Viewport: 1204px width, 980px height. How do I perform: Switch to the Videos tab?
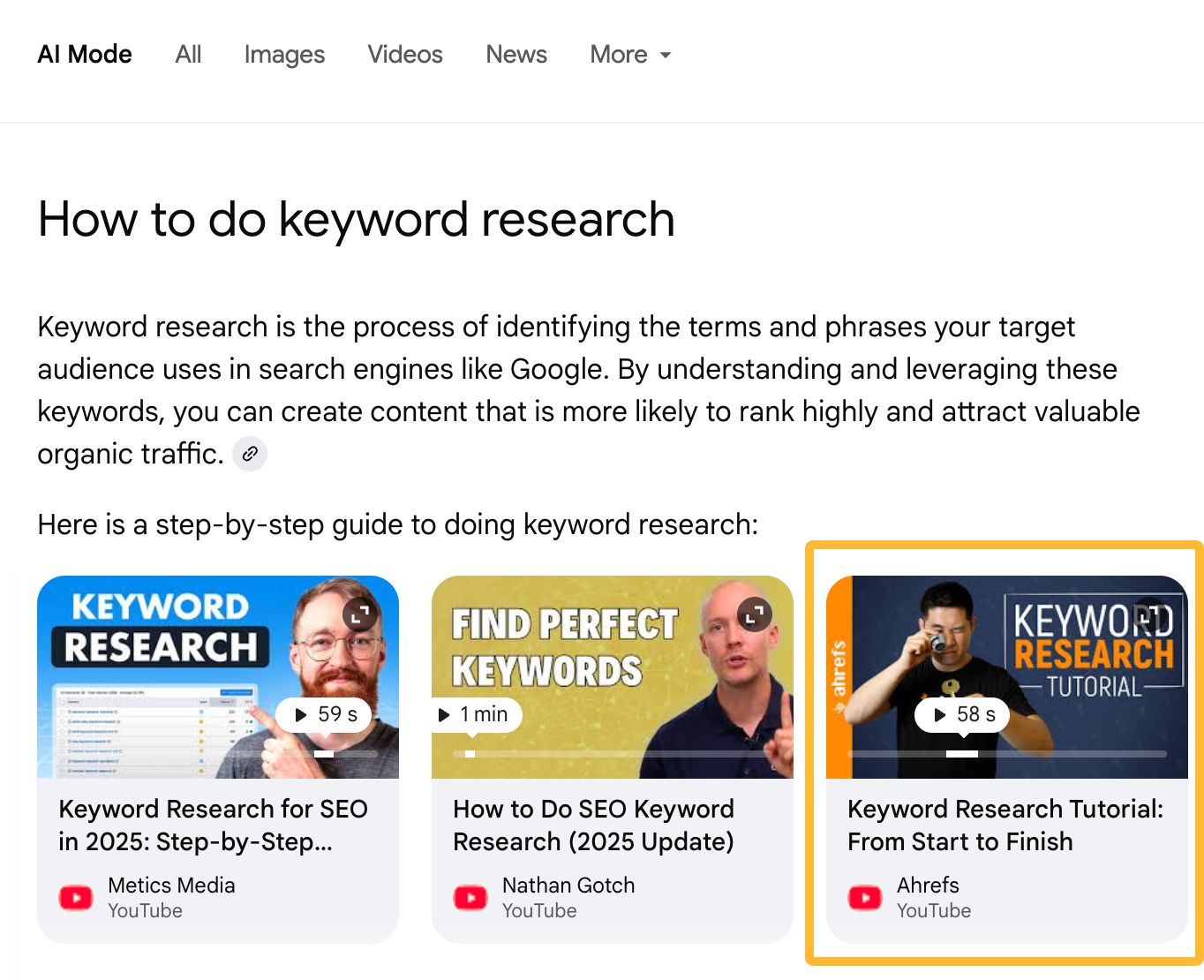pos(404,54)
